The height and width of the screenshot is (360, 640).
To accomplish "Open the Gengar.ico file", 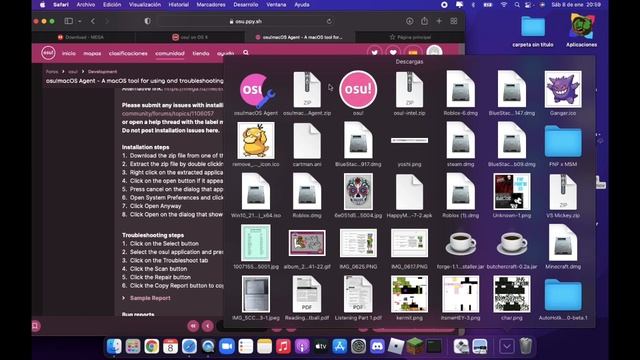I will pos(563,90).
